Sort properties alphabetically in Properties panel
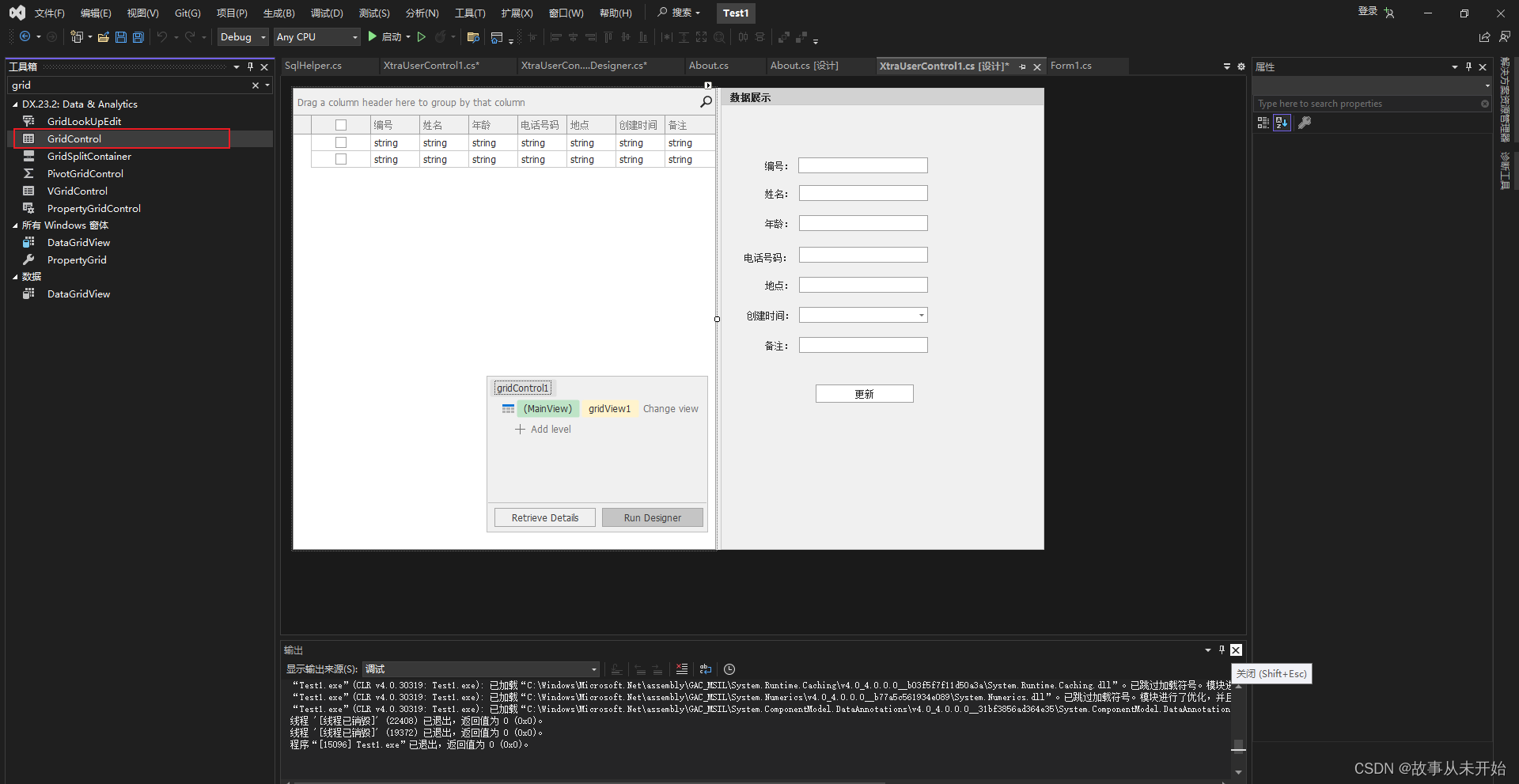The height and width of the screenshot is (784, 1519). coord(1282,123)
